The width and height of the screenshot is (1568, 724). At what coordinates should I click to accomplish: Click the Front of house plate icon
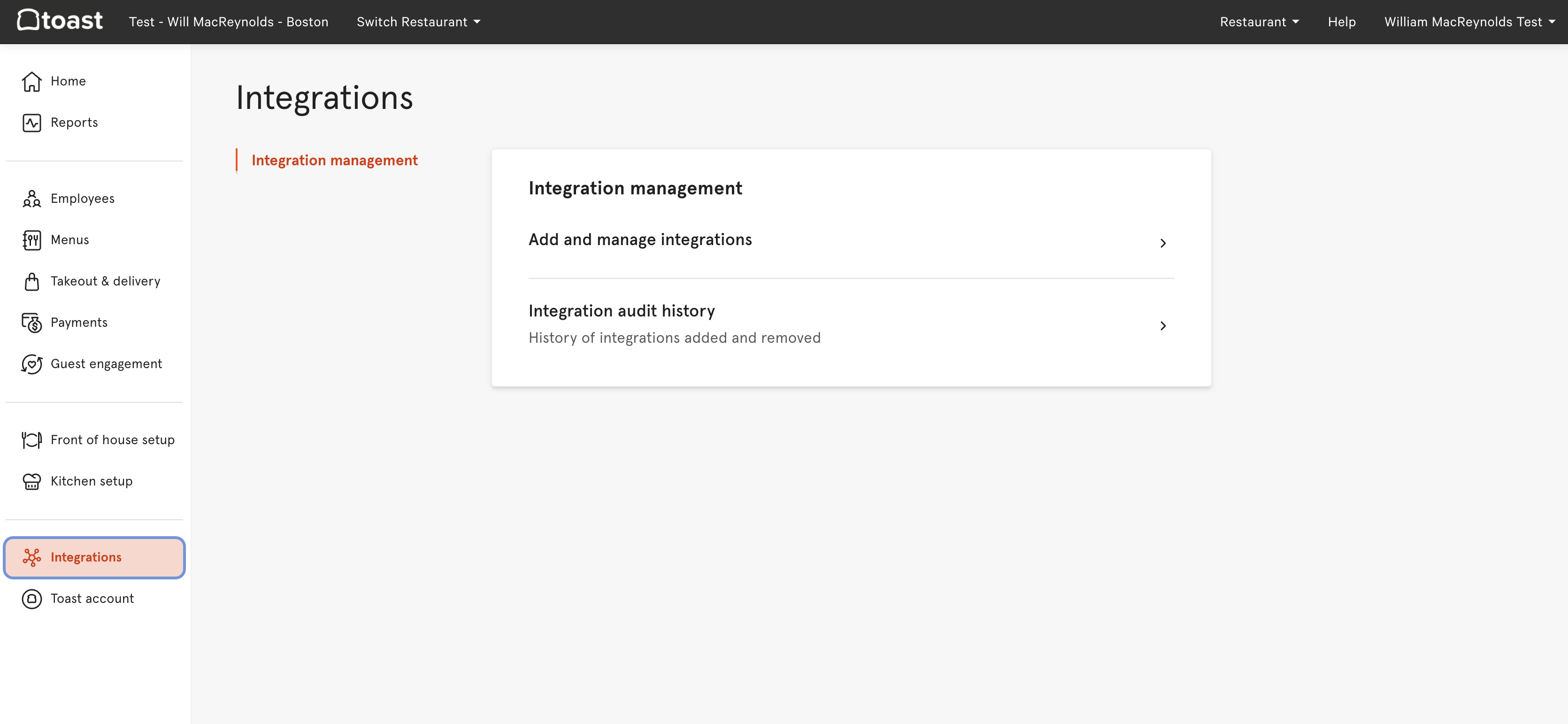coord(31,439)
